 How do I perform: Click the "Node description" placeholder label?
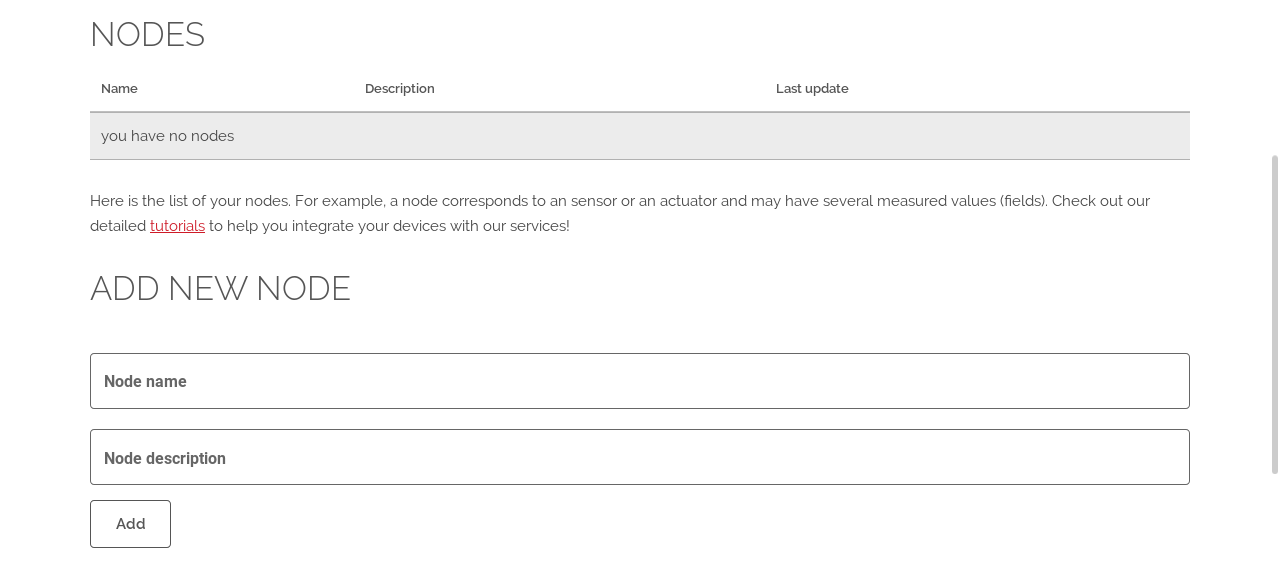165,459
